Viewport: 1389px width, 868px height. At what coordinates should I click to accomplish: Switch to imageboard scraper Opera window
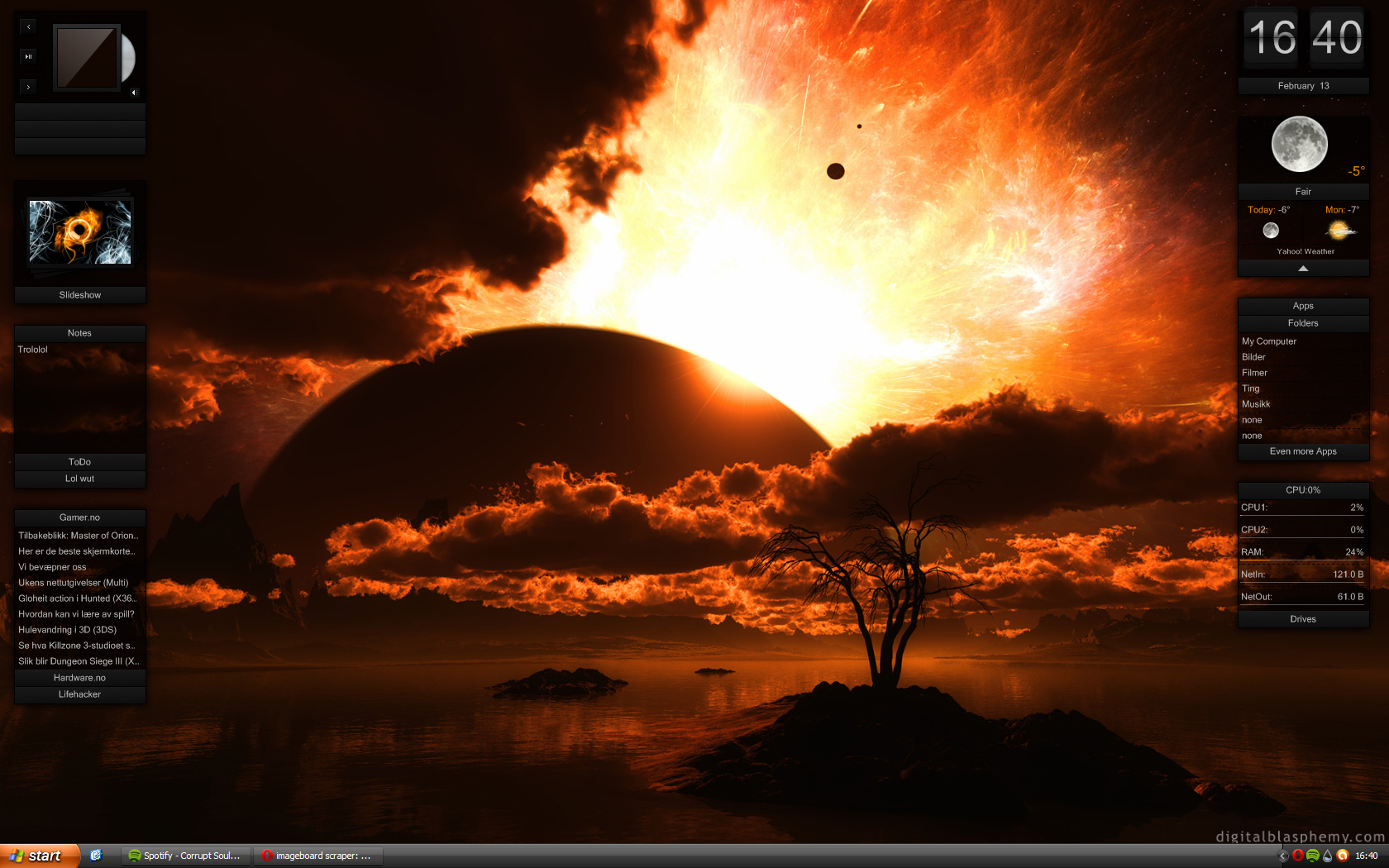tap(317, 856)
